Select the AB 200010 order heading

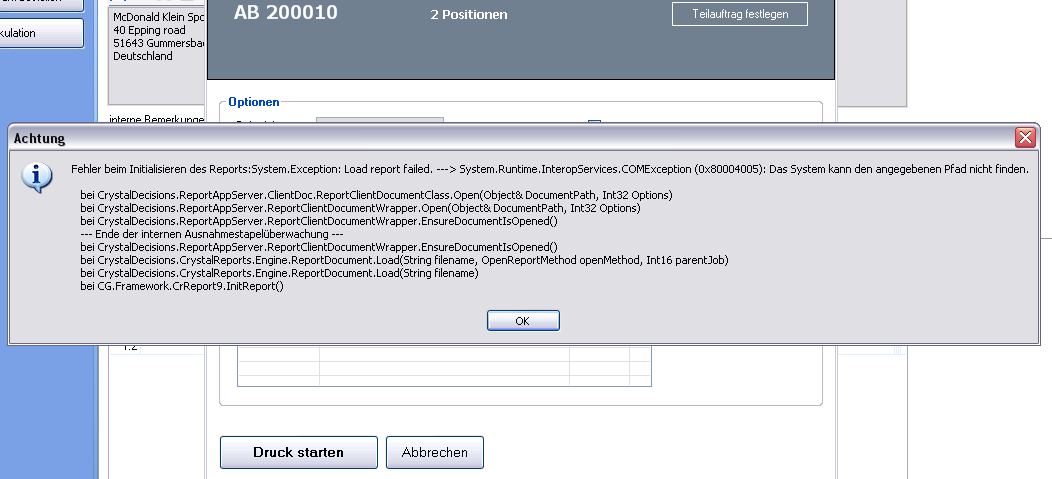coord(286,14)
